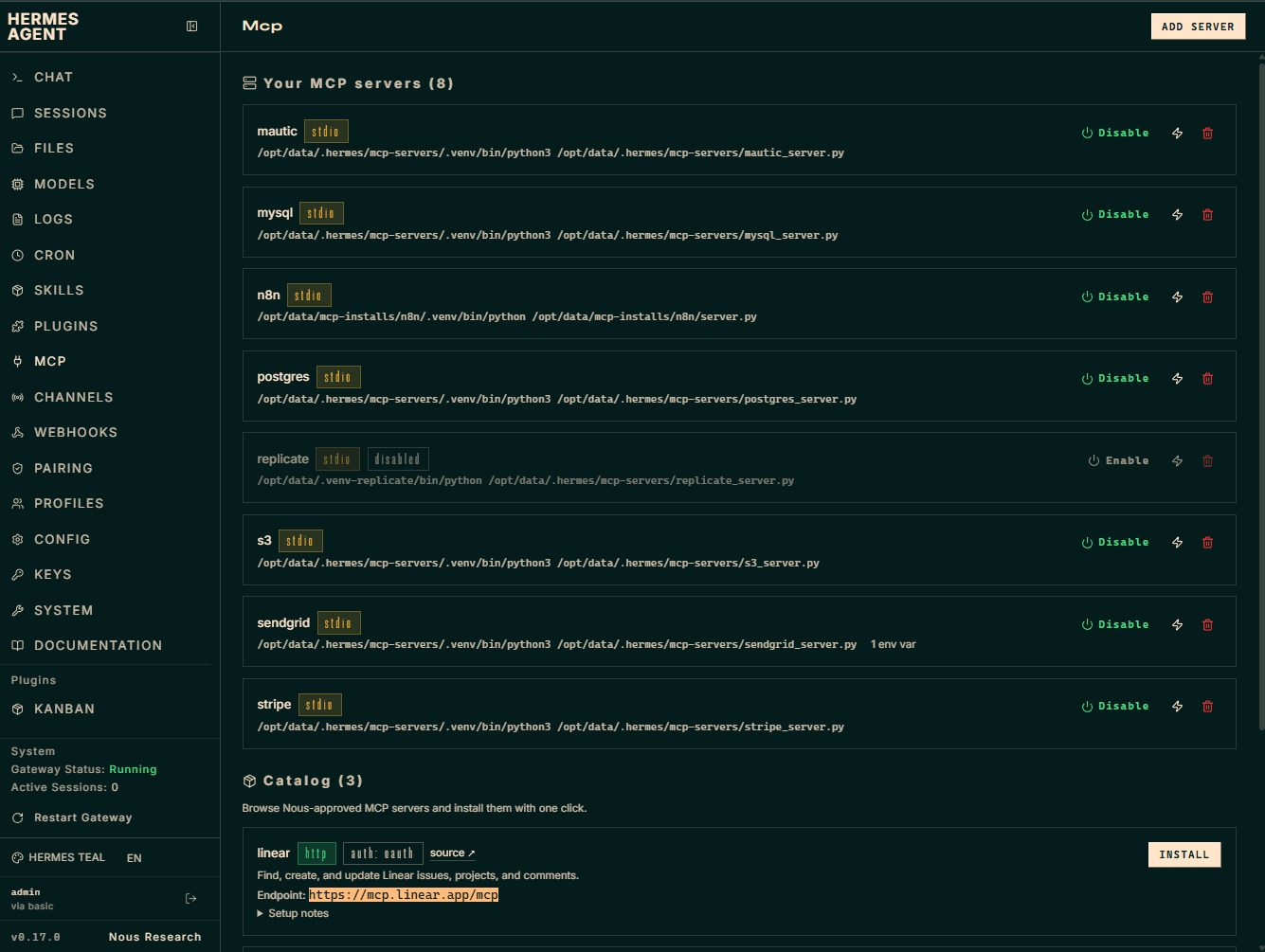Open the Chat page
Viewport: 1265px width, 952px height.
(x=110, y=78)
